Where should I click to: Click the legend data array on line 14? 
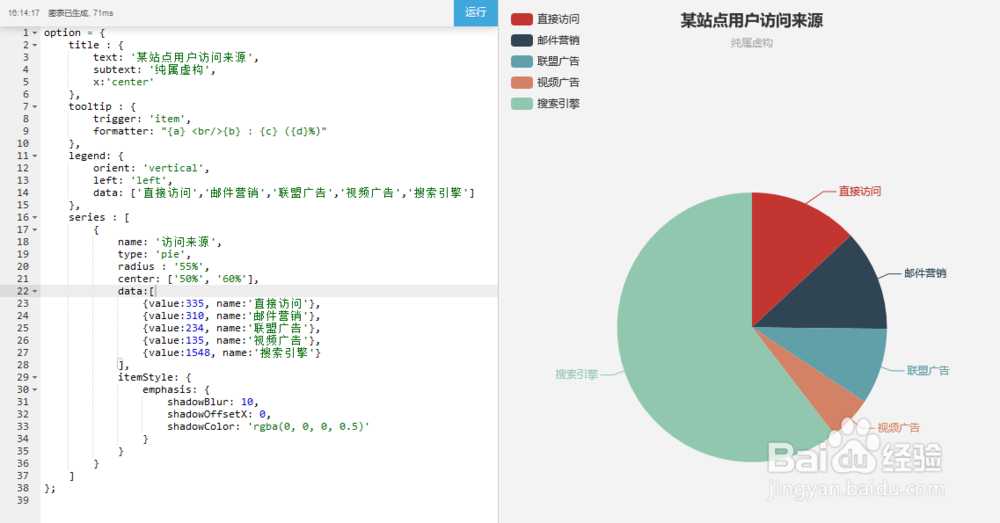click(302, 193)
